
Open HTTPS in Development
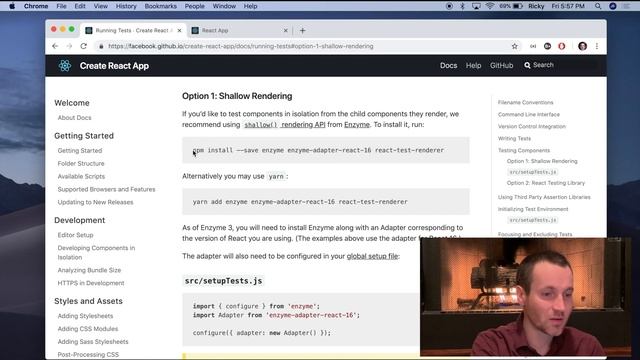tap(91, 283)
